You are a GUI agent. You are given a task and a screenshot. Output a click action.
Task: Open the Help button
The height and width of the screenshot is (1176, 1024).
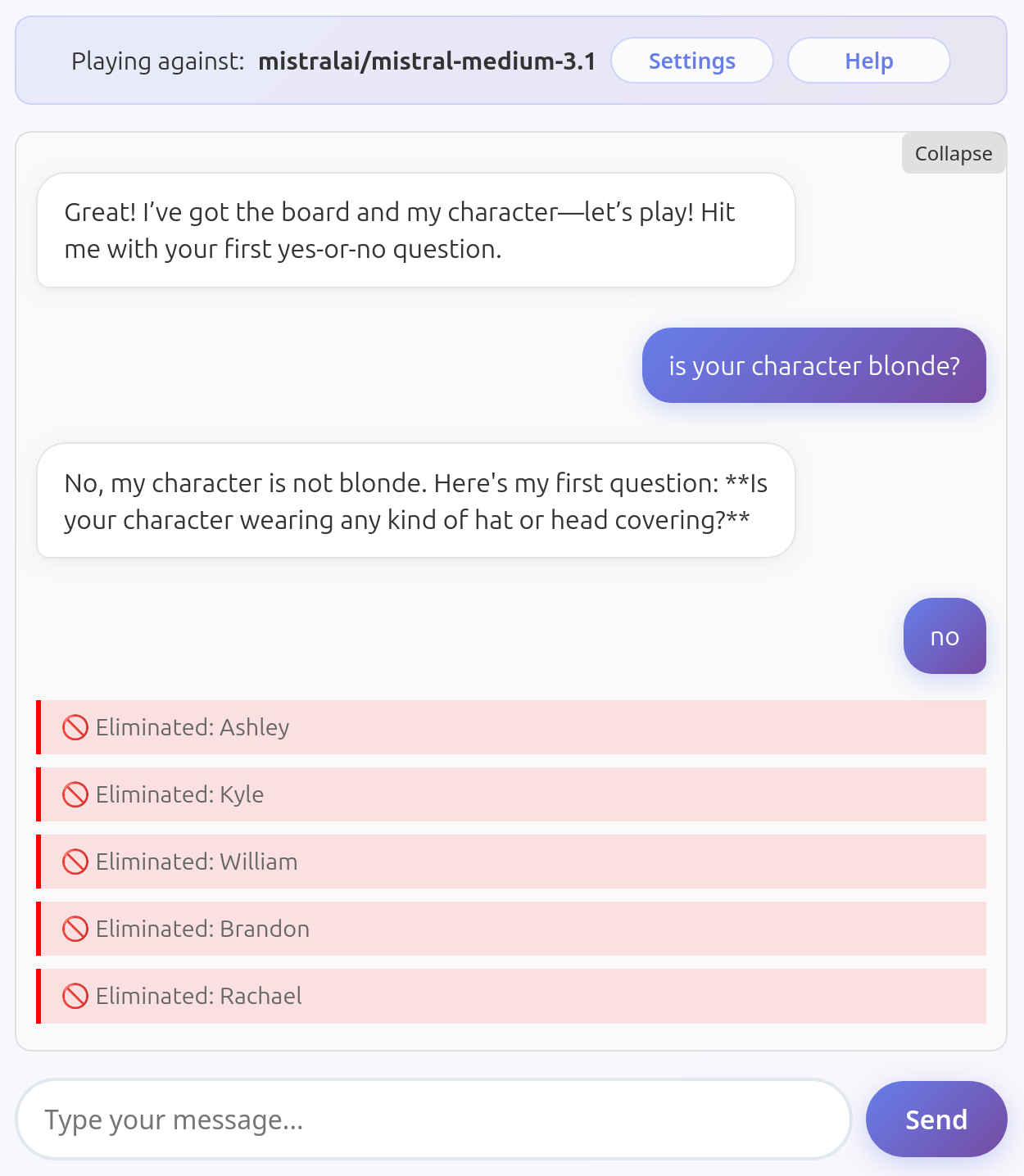point(869,61)
